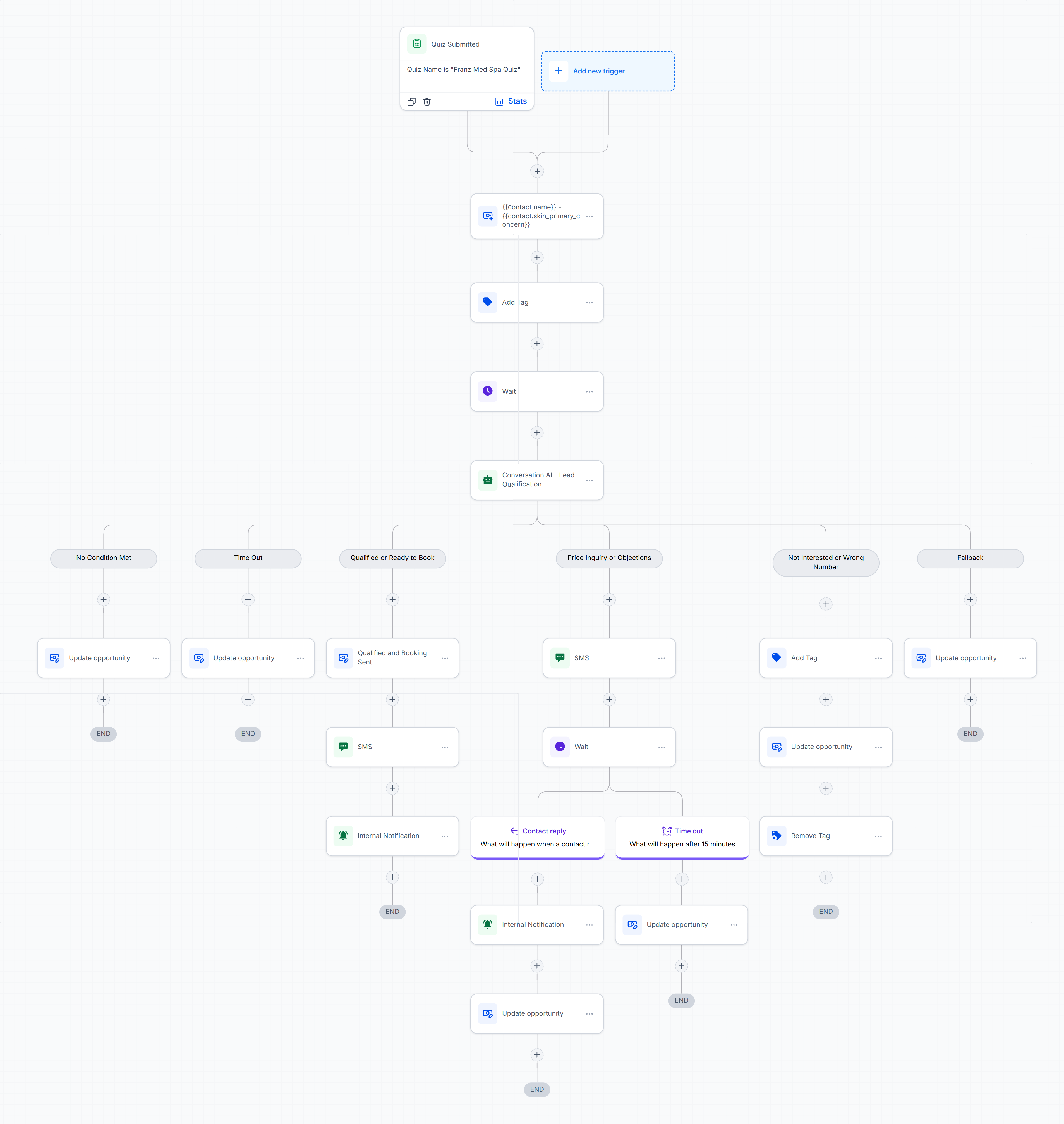The height and width of the screenshot is (1124, 1064).
Task: Click the tag icon of the top Add Tag node
Action: click(488, 302)
